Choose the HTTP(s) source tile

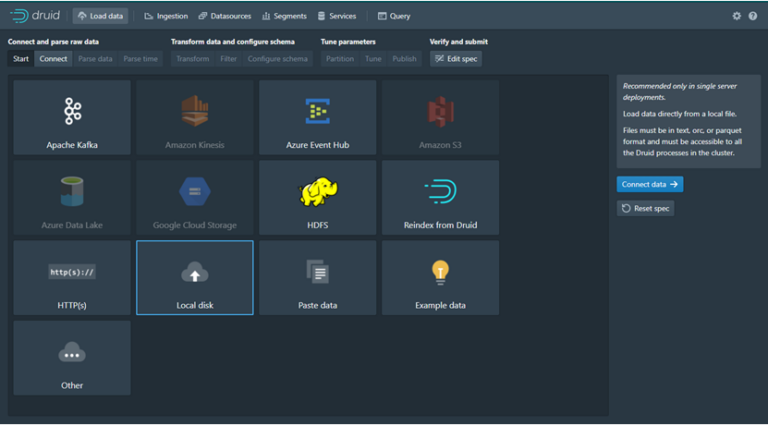click(x=72, y=278)
